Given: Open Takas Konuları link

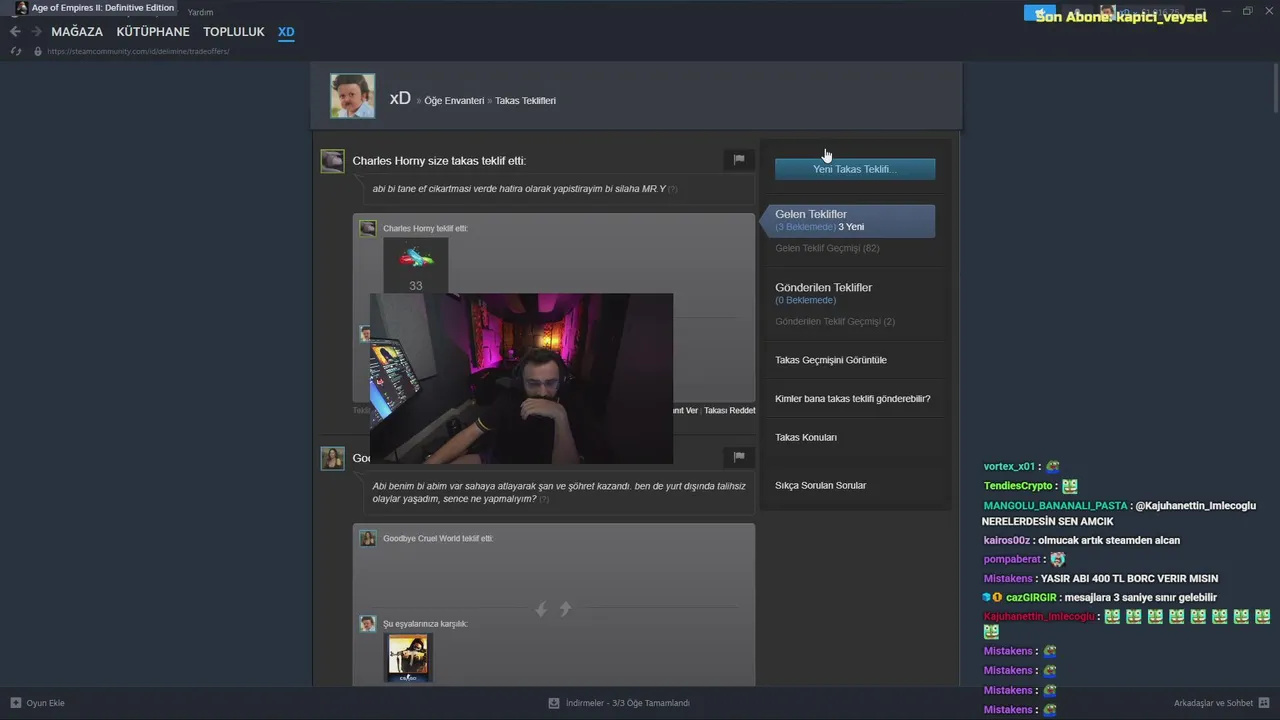Looking at the screenshot, I should (x=806, y=438).
